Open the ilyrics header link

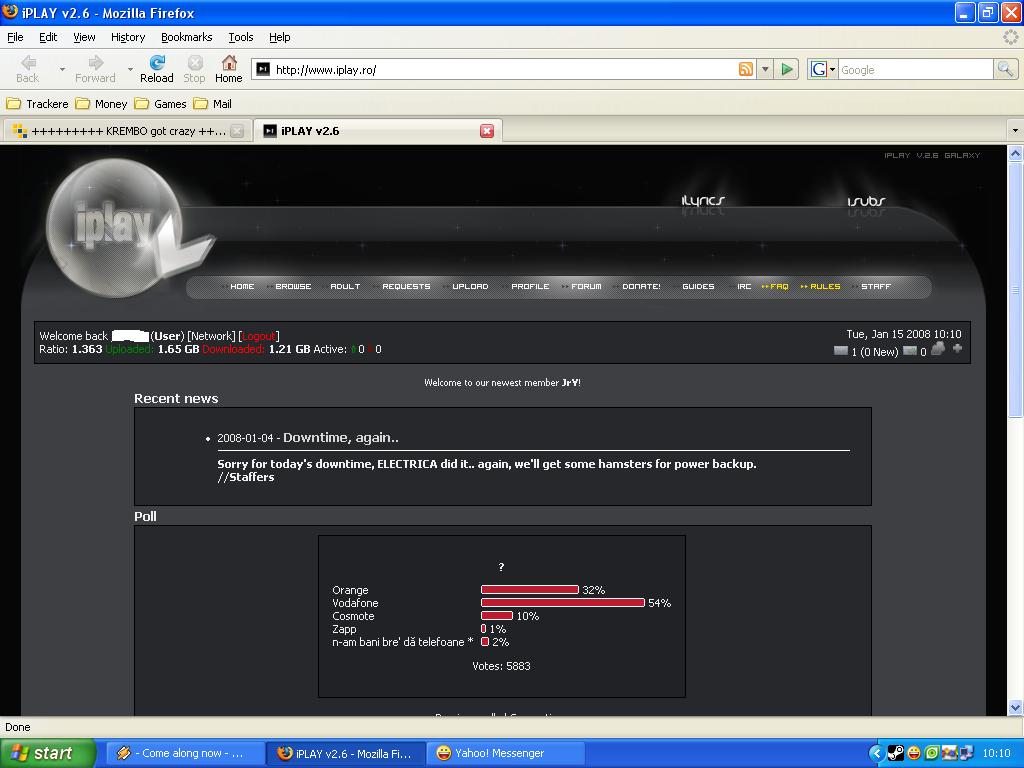tap(703, 200)
